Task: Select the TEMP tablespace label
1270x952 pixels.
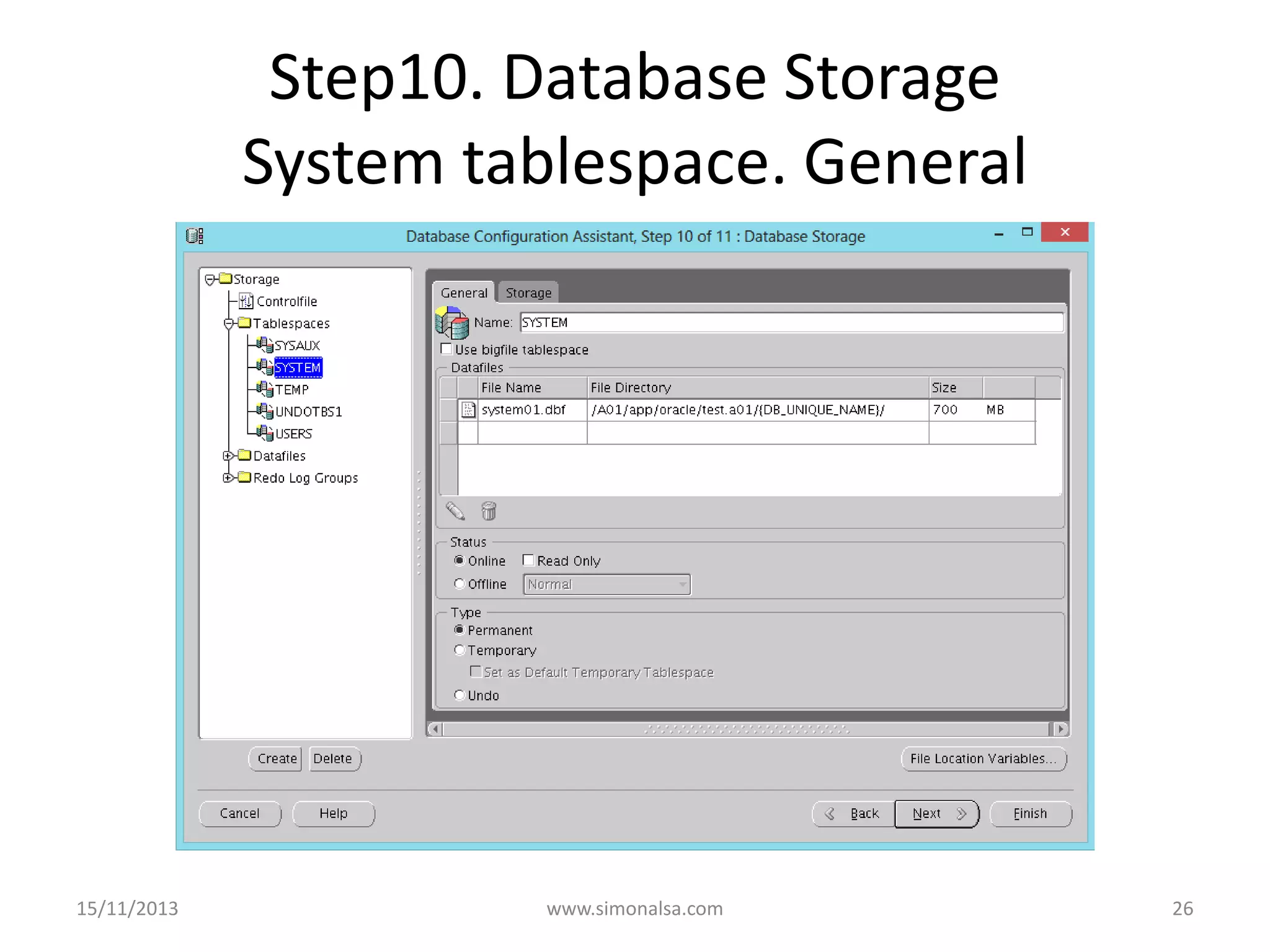Action: (x=292, y=390)
